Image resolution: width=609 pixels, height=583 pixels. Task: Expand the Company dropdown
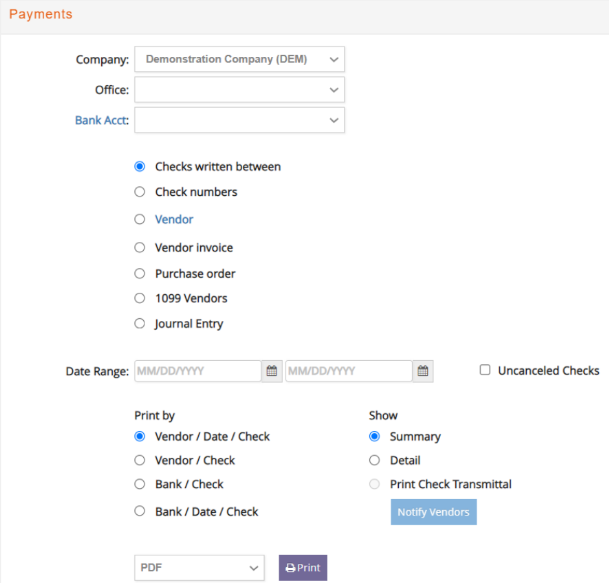tap(239, 59)
